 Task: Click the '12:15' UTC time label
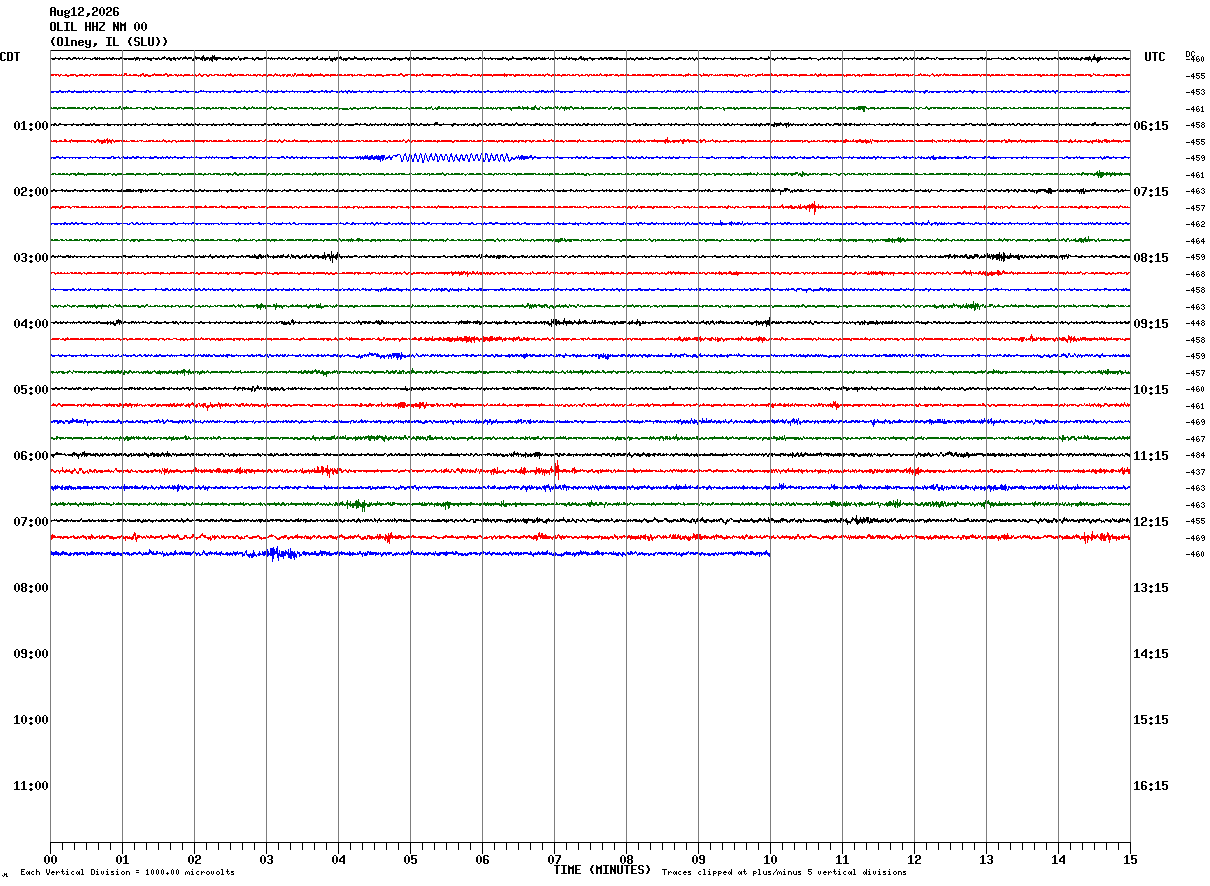point(1151,522)
